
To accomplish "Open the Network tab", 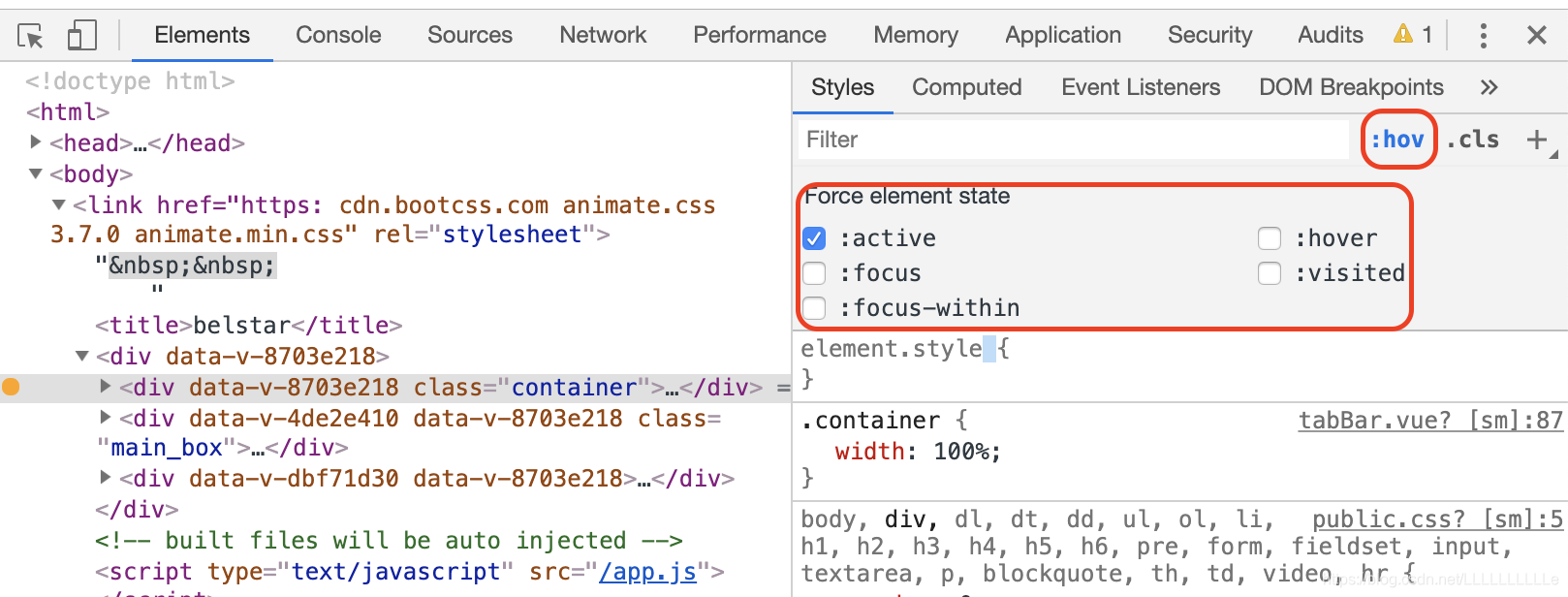I will point(603,35).
